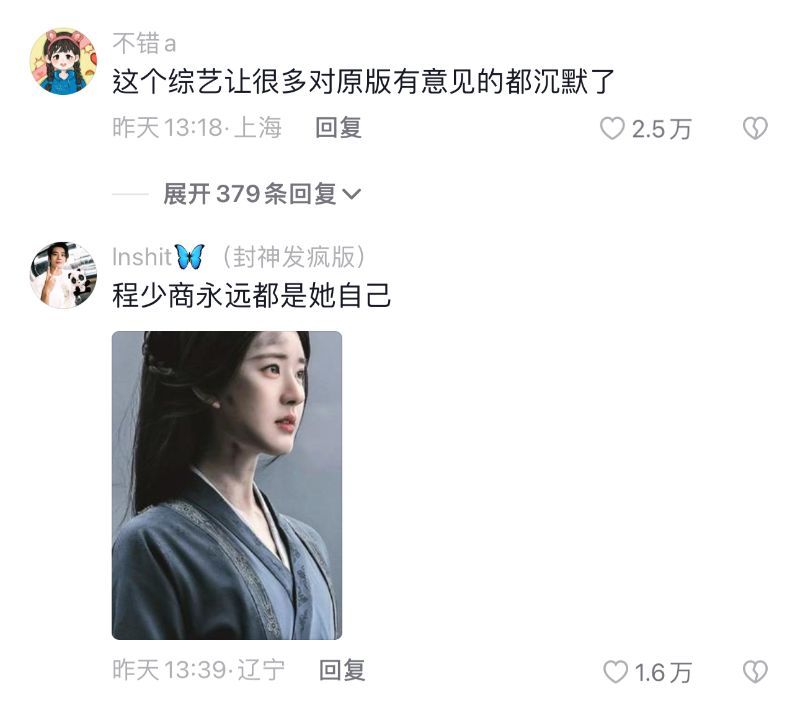The width and height of the screenshot is (800, 713).
Task: Open Inshit's profile avatar
Action: pyautogui.click(x=63, y=275)
